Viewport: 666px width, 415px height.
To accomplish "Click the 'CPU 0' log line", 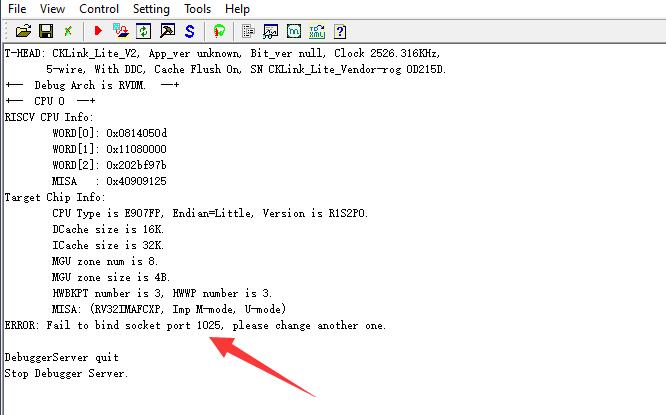I will [50, 101].
